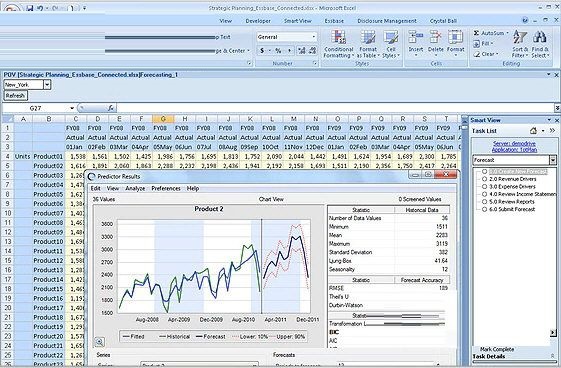Click the chart zoom magnifier icon
The width and height of the screenshot is (561, 368).
coord(99,342)
